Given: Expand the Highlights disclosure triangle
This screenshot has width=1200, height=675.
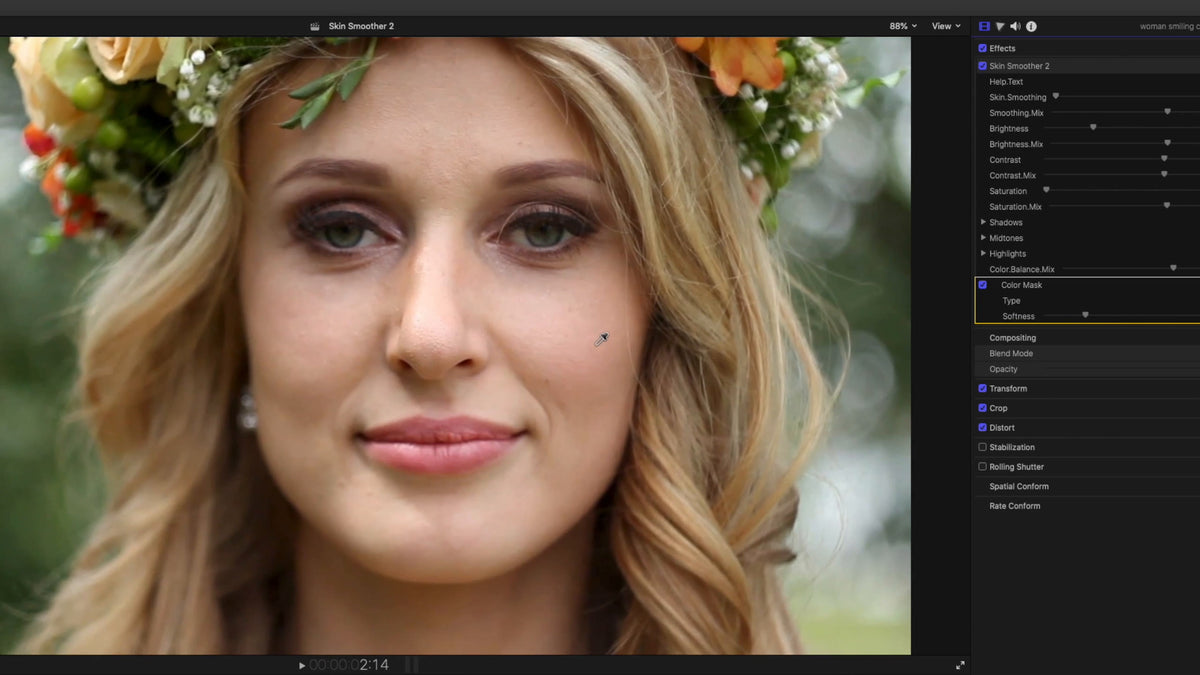Looking at the screenshot, I should click(x=983, y=253).
